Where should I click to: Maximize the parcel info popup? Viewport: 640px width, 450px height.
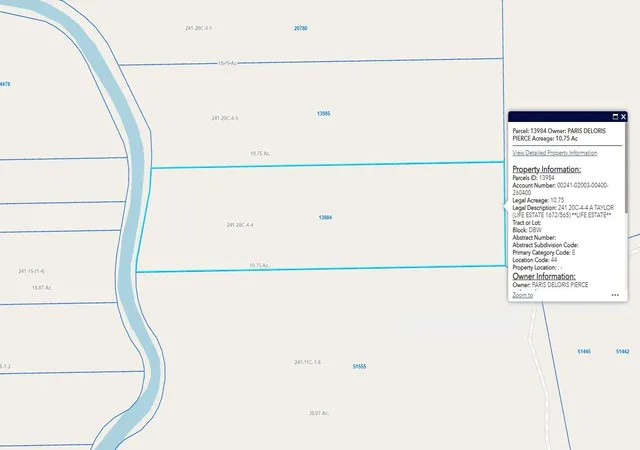(x=615, y=117)
